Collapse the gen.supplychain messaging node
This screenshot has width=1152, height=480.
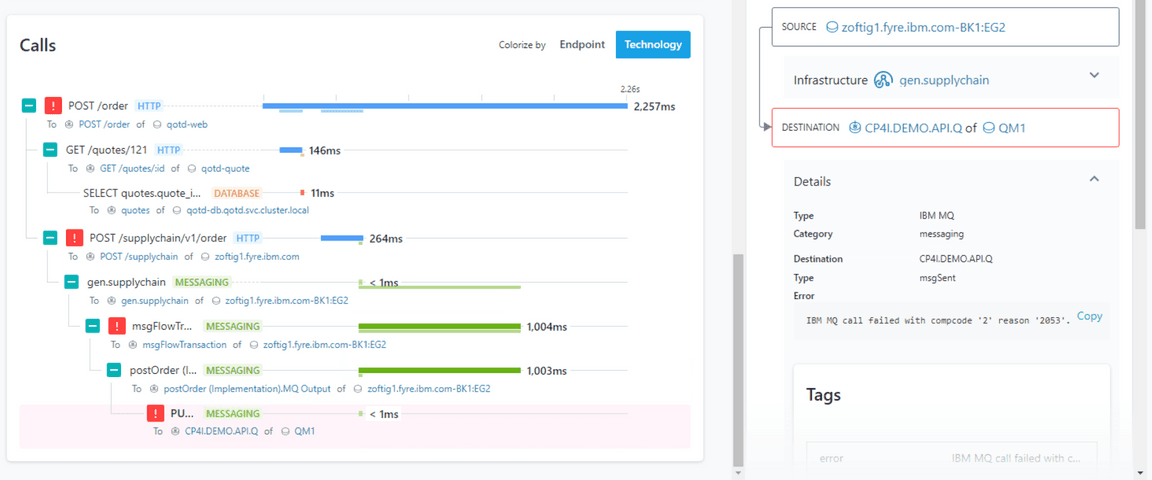[x=71, y=282]
